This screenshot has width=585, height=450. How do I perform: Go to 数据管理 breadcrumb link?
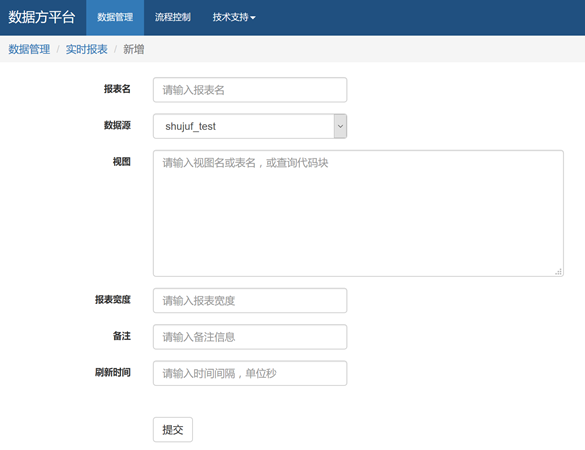pyautogui.click(x=29, y=49)
